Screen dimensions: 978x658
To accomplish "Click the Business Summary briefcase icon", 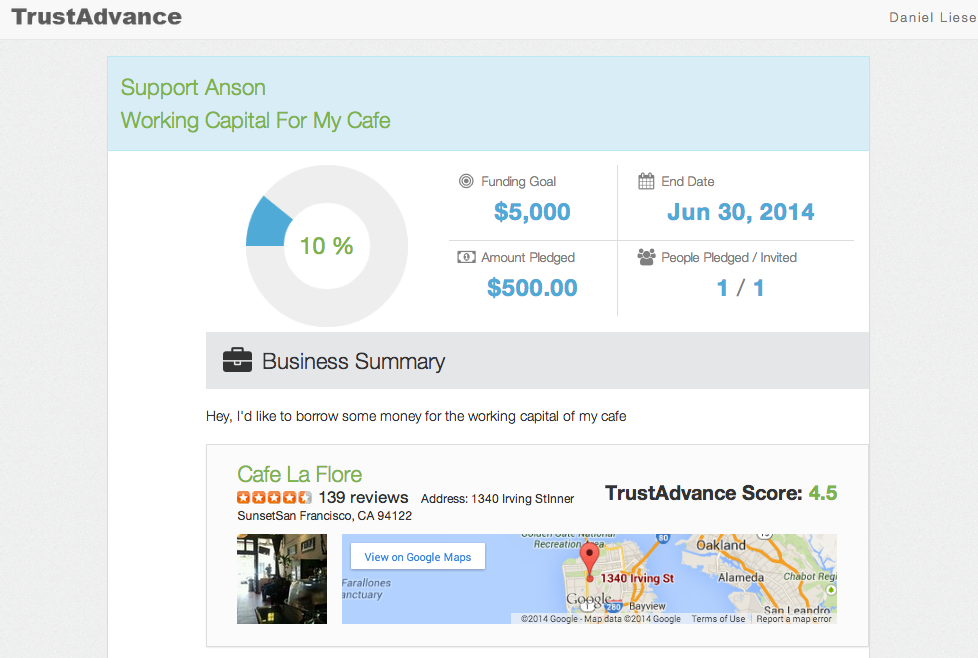I will coord(237,361).
